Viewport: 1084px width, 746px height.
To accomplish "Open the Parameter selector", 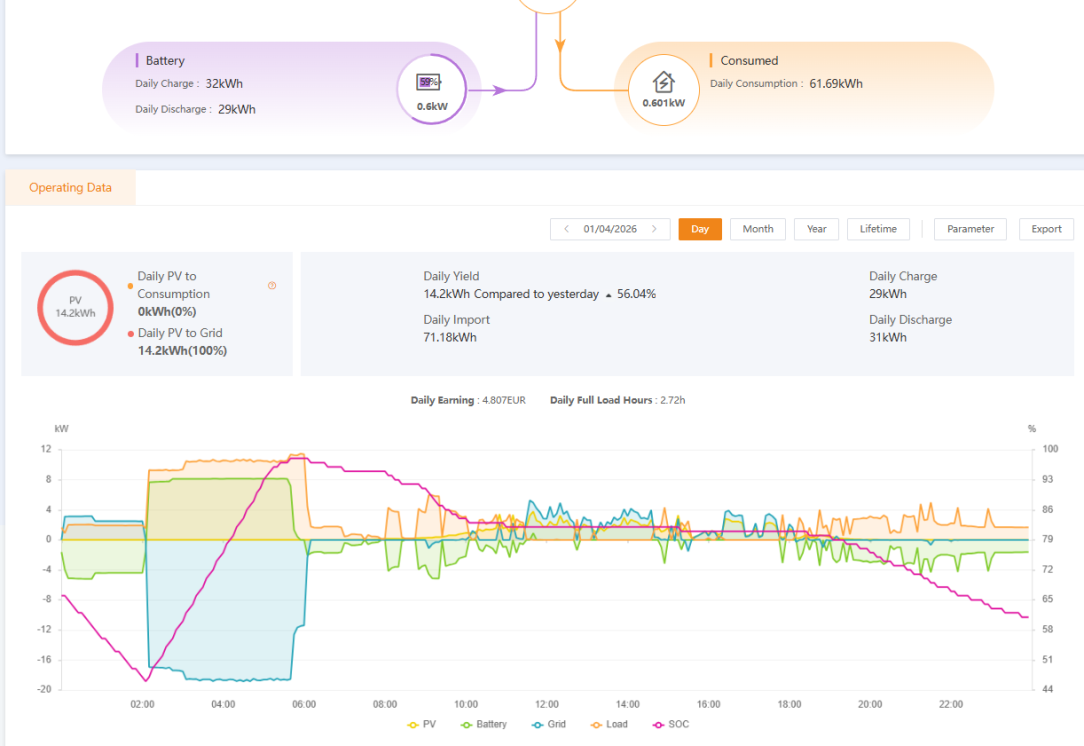I will tap(970, 229).
